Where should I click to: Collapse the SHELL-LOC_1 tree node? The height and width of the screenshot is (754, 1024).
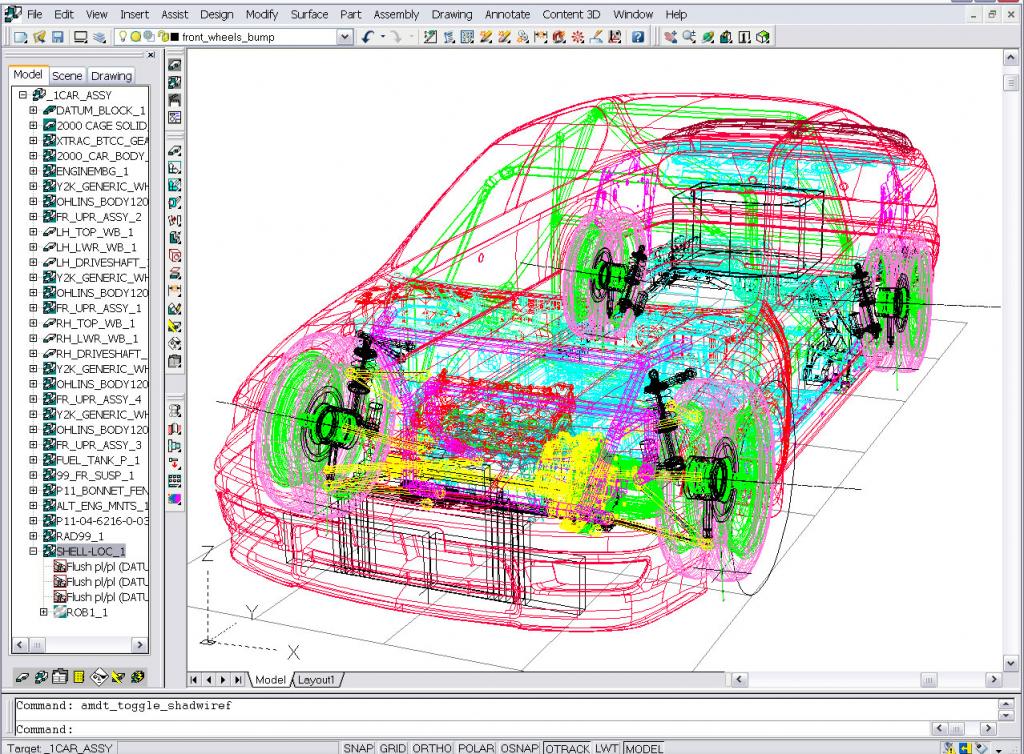click(33, 551)
